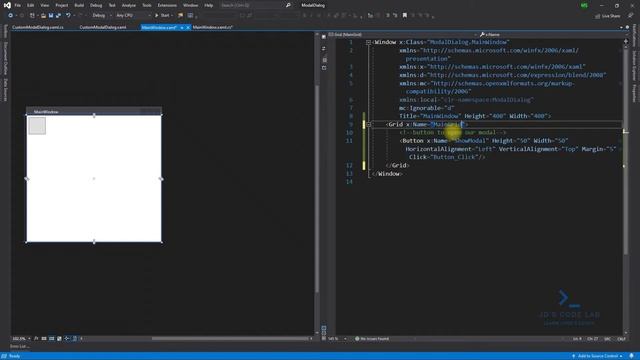
Task: Collapse the Grid element outline
Action: [x=368, y=124]
